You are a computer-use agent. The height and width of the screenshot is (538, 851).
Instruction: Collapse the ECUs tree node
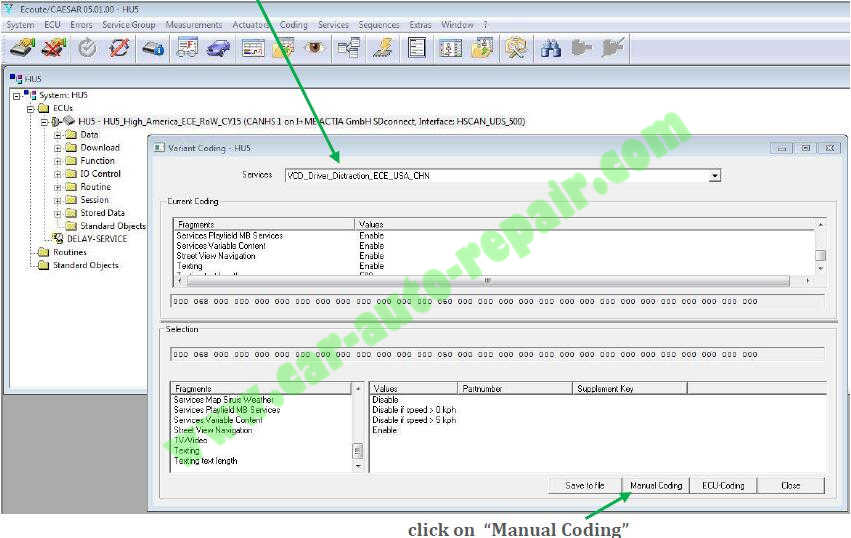31,109
